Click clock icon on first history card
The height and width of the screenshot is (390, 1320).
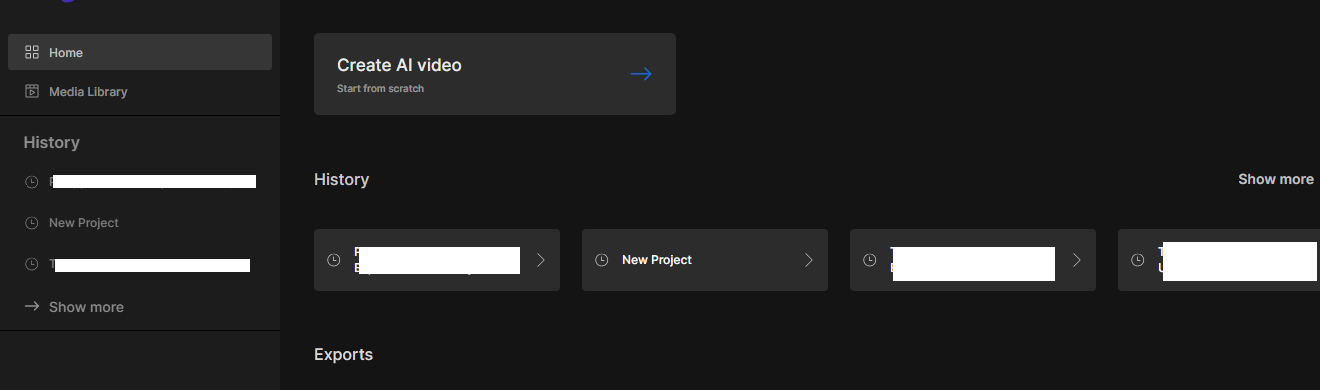click(x=334, y=260)
